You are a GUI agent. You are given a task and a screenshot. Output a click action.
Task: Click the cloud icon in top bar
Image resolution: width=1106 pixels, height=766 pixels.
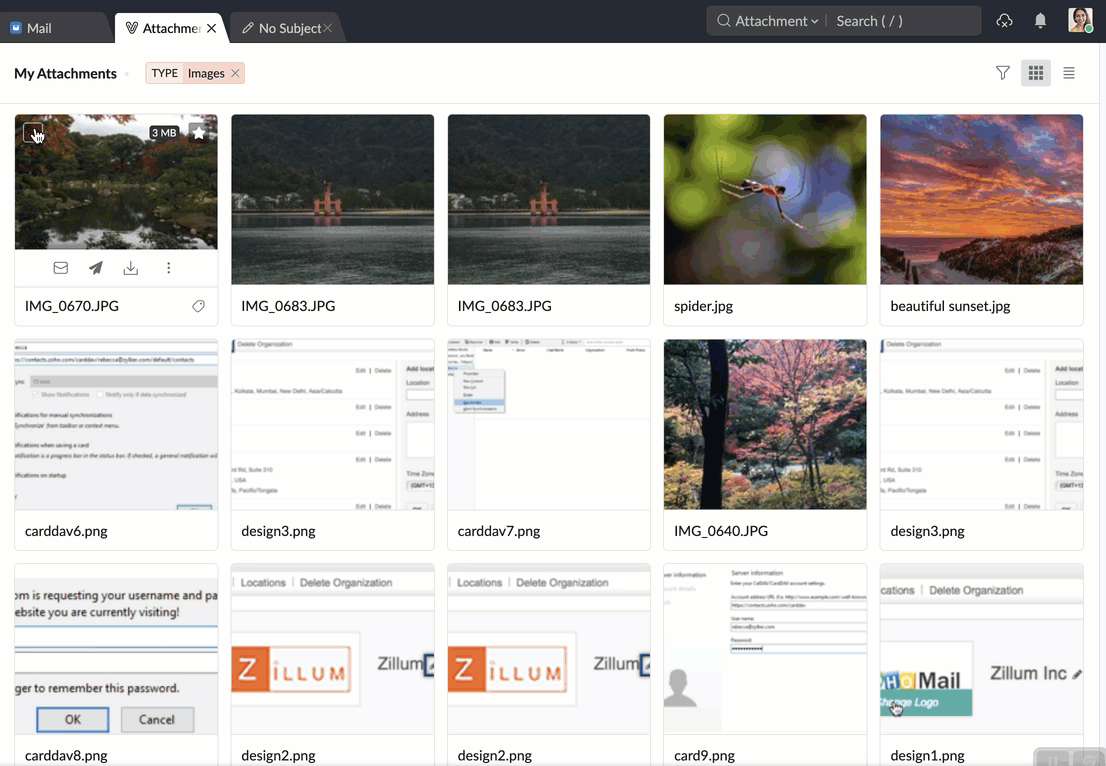(1004, 21)
